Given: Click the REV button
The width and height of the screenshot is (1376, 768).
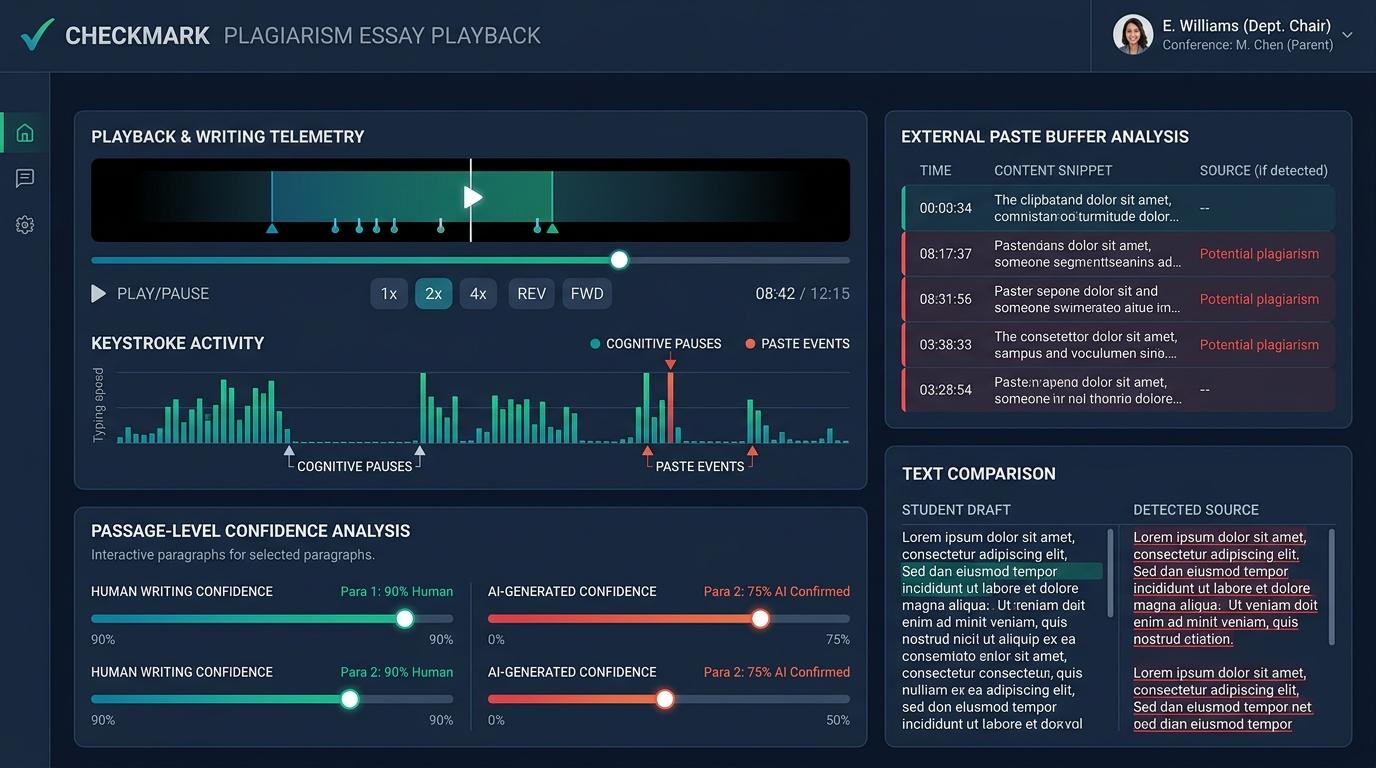Looking at the screenshot, I should pyautogui.click(x=531, y=293).
